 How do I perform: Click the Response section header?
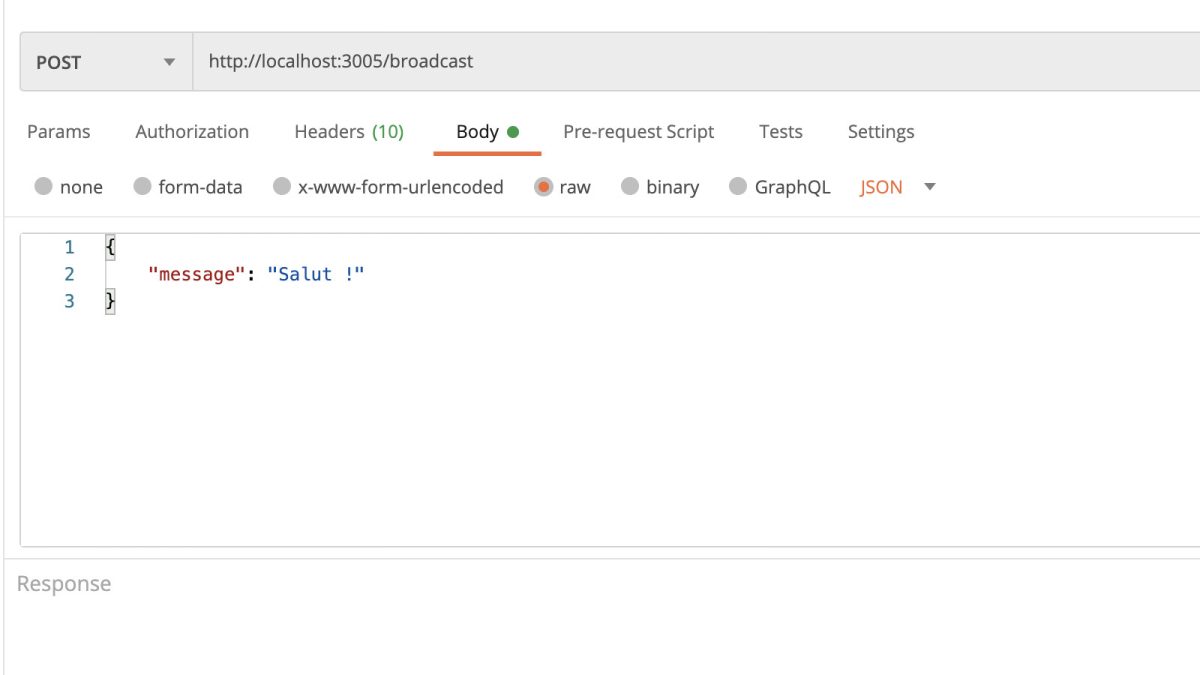pos(64,584)
